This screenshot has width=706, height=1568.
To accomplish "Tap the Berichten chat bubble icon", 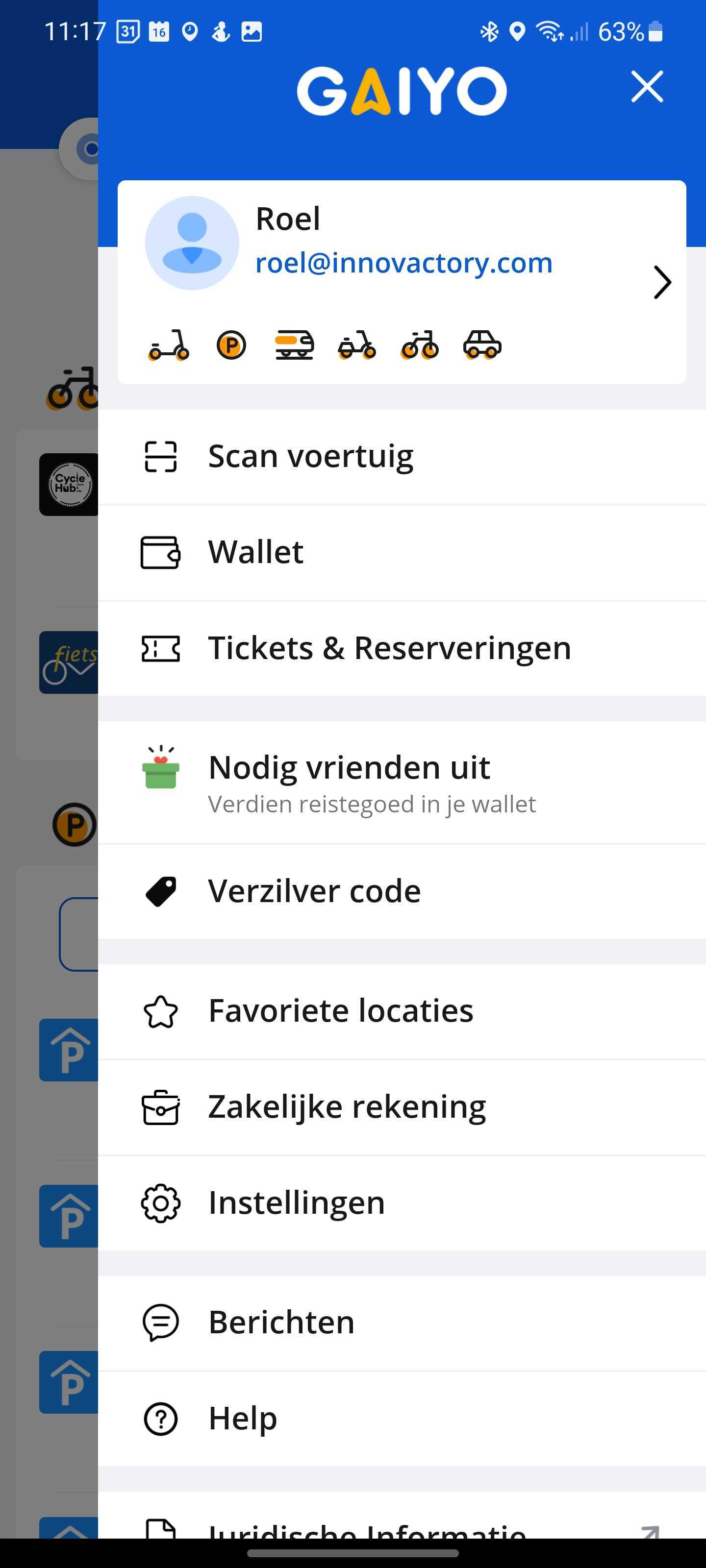I will click(161, 1323).
